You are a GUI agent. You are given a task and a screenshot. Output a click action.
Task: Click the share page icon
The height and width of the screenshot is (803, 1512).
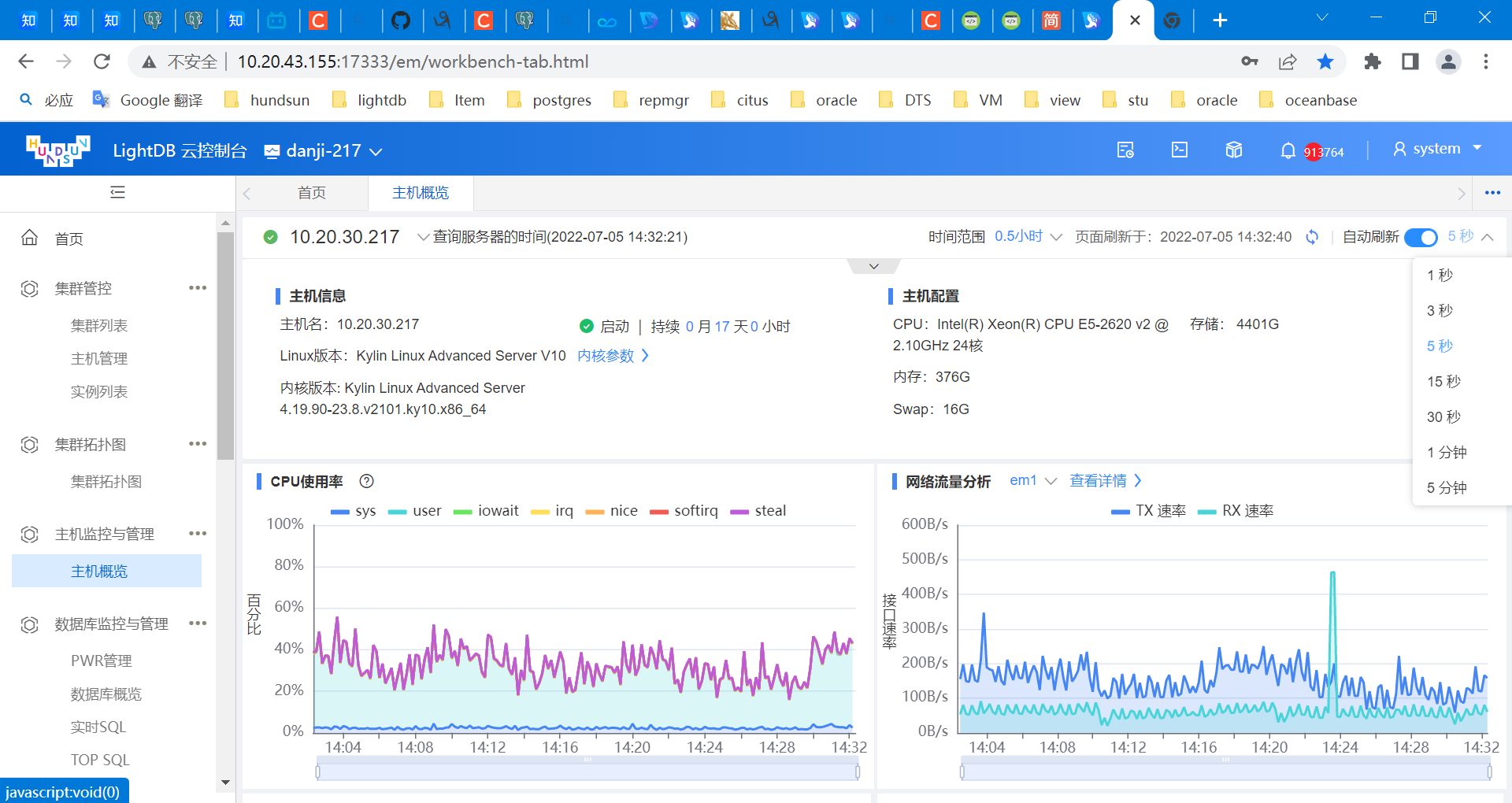(1288, 61)
